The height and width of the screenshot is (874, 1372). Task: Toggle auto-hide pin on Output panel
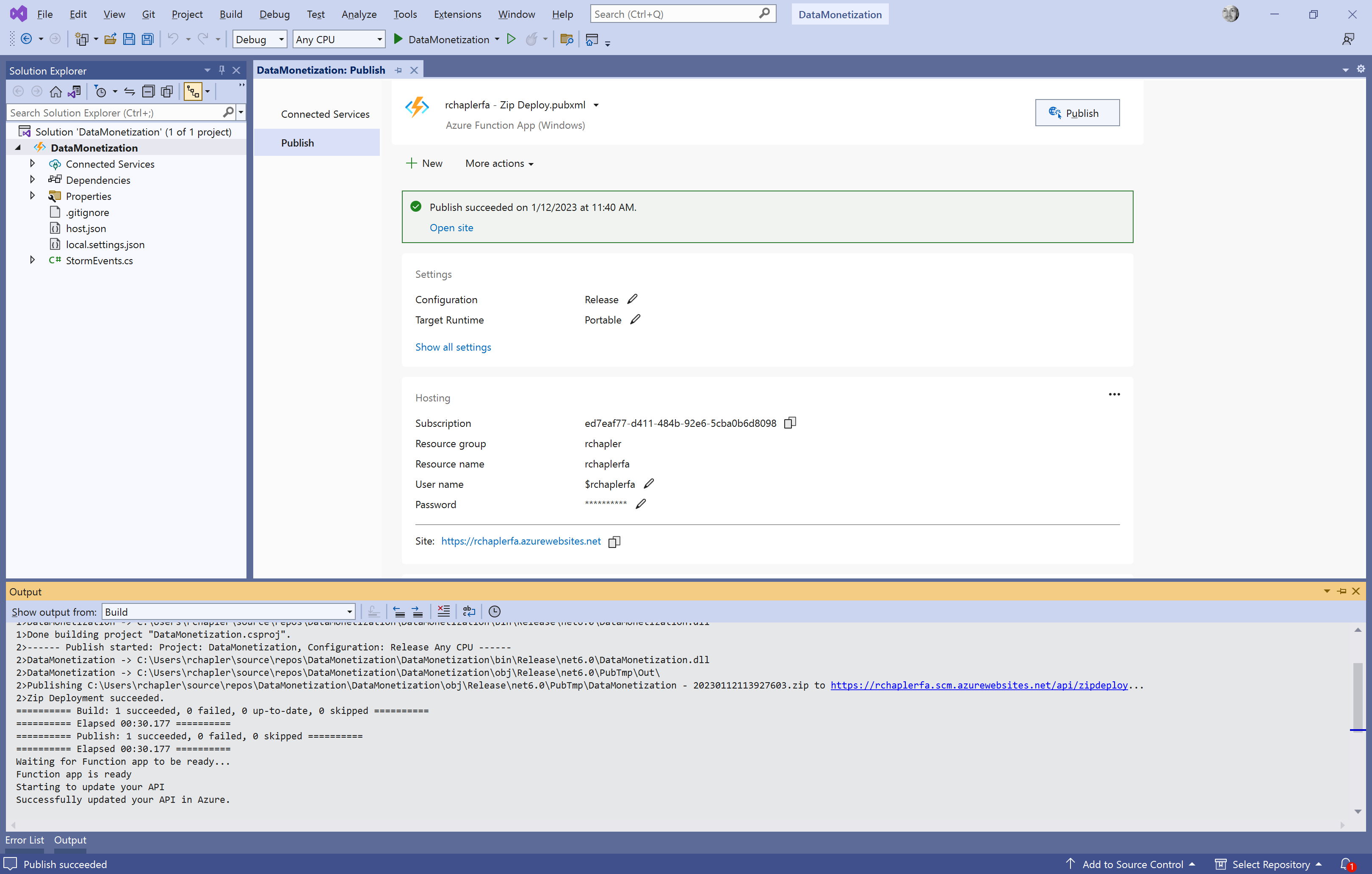(x=1342, y=591)
